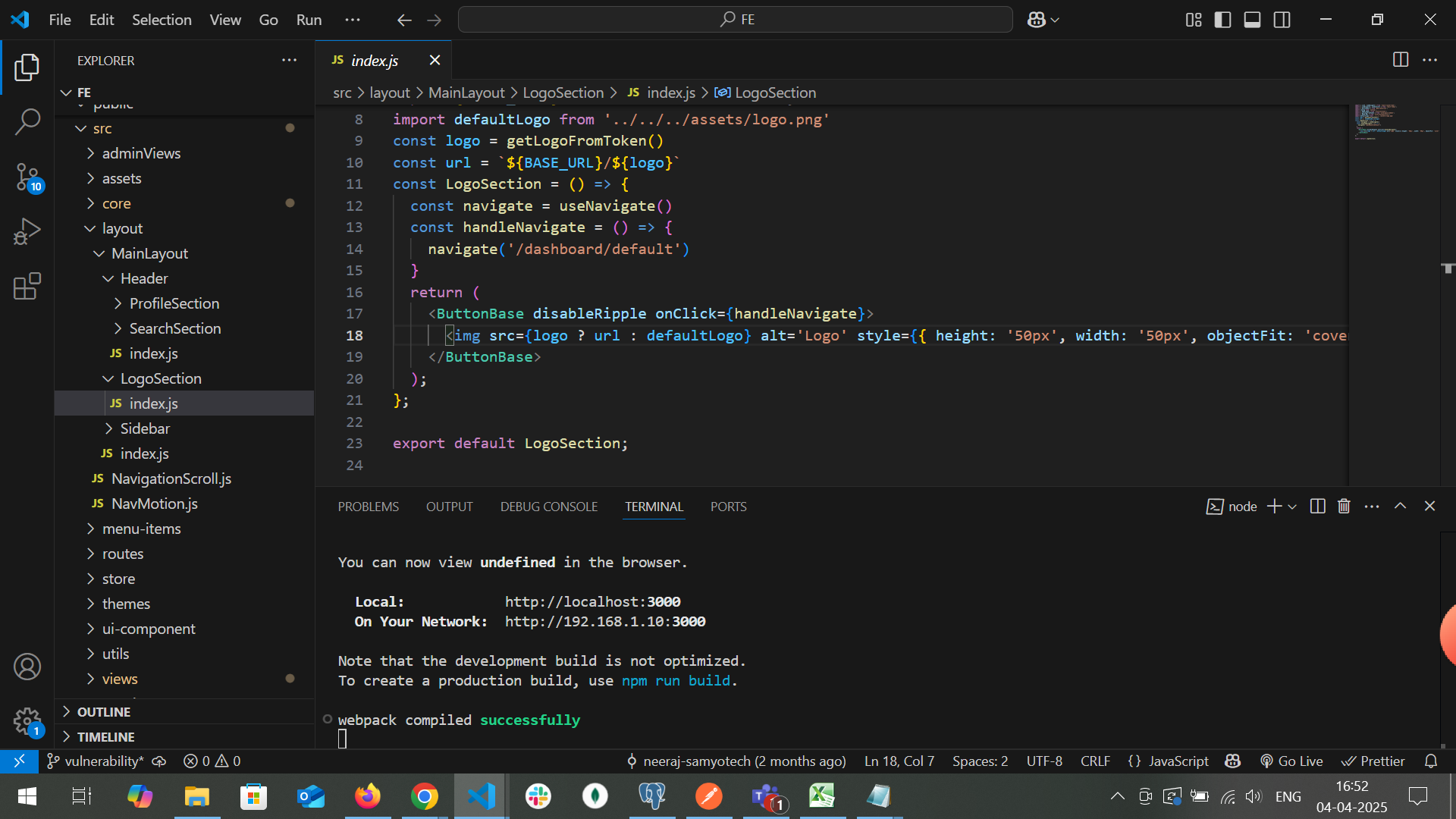The image size is (1456, 819).
Task: Click the vulnerability branch name
Action: pos(103,761)
